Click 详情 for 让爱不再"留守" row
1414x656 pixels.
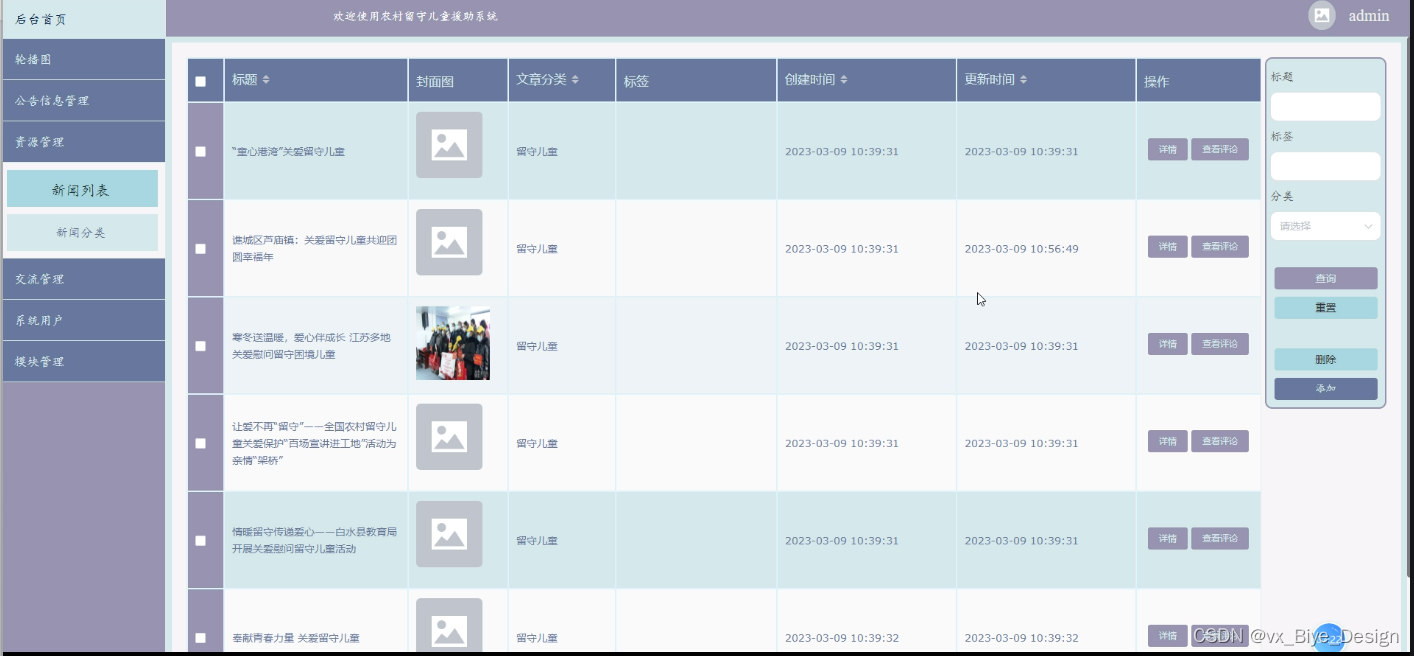pyautogui.click(x=1167, y=441)
